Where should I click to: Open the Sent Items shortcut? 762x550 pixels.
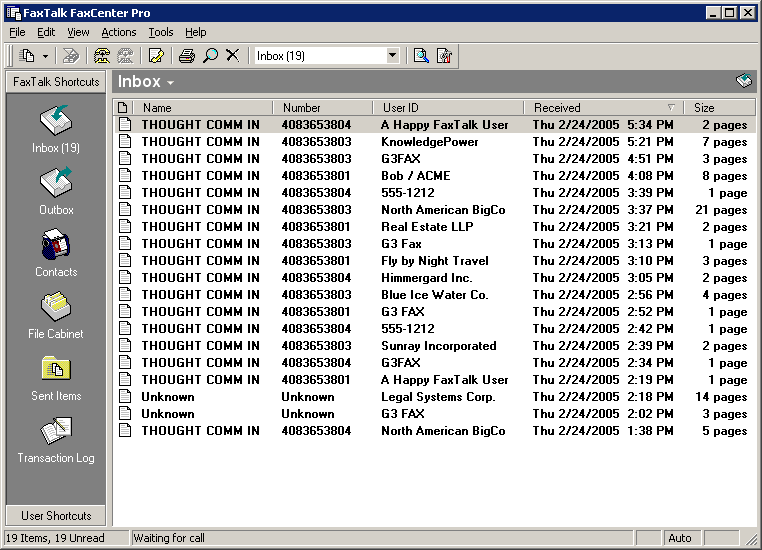(56, 378)
